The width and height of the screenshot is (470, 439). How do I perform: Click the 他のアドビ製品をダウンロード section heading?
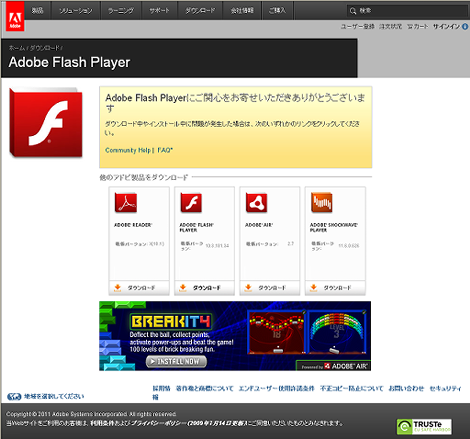click(x=144, y=177)
